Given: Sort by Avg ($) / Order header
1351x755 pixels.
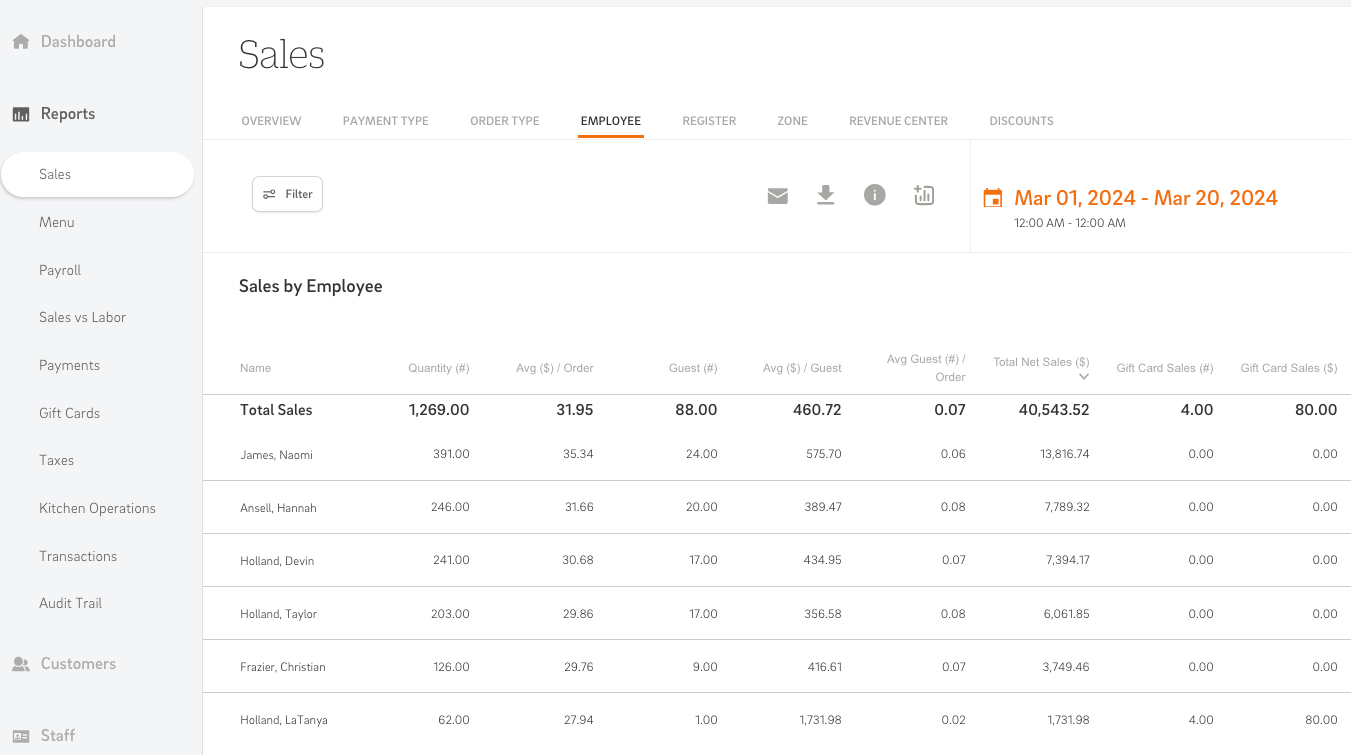Looking at the screenshot, I should 555,368.
